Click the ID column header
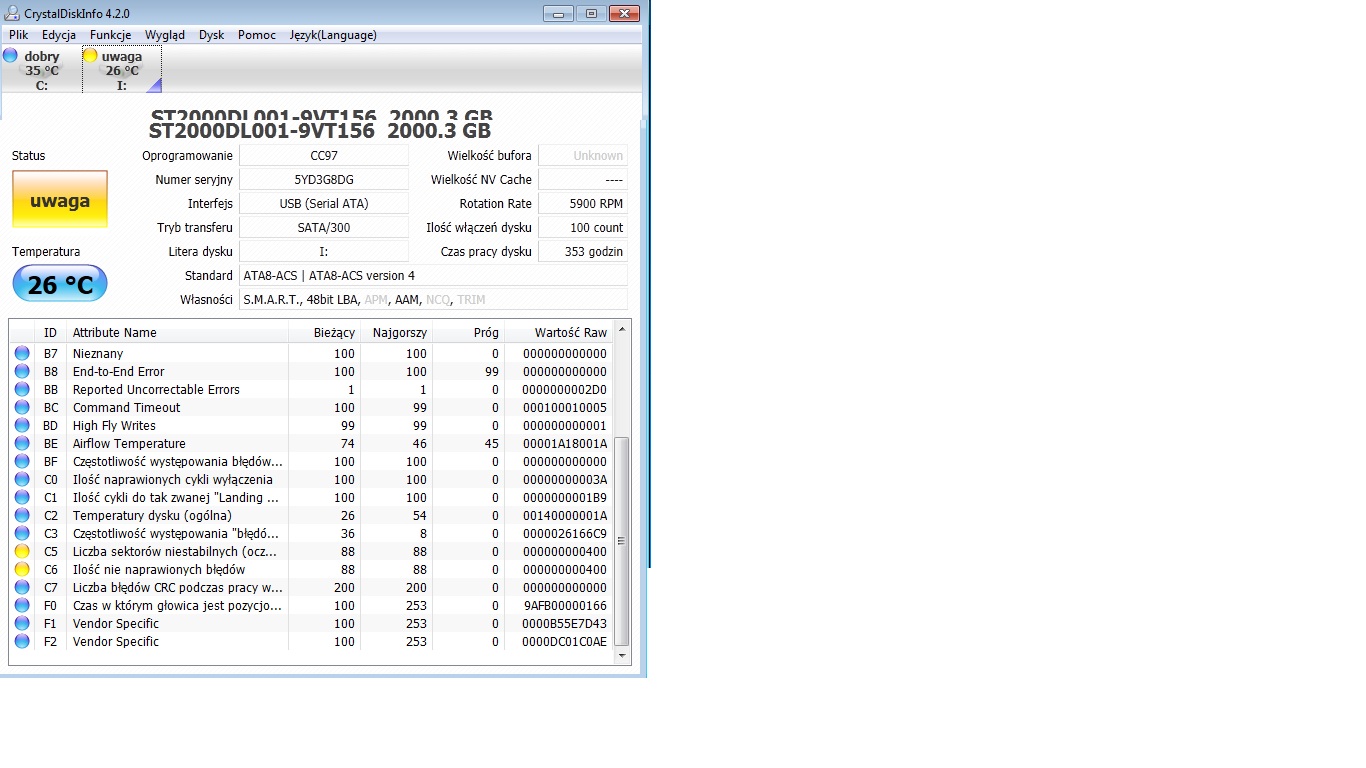Viewport: 1366px width, 768px height. click(50, 332)
